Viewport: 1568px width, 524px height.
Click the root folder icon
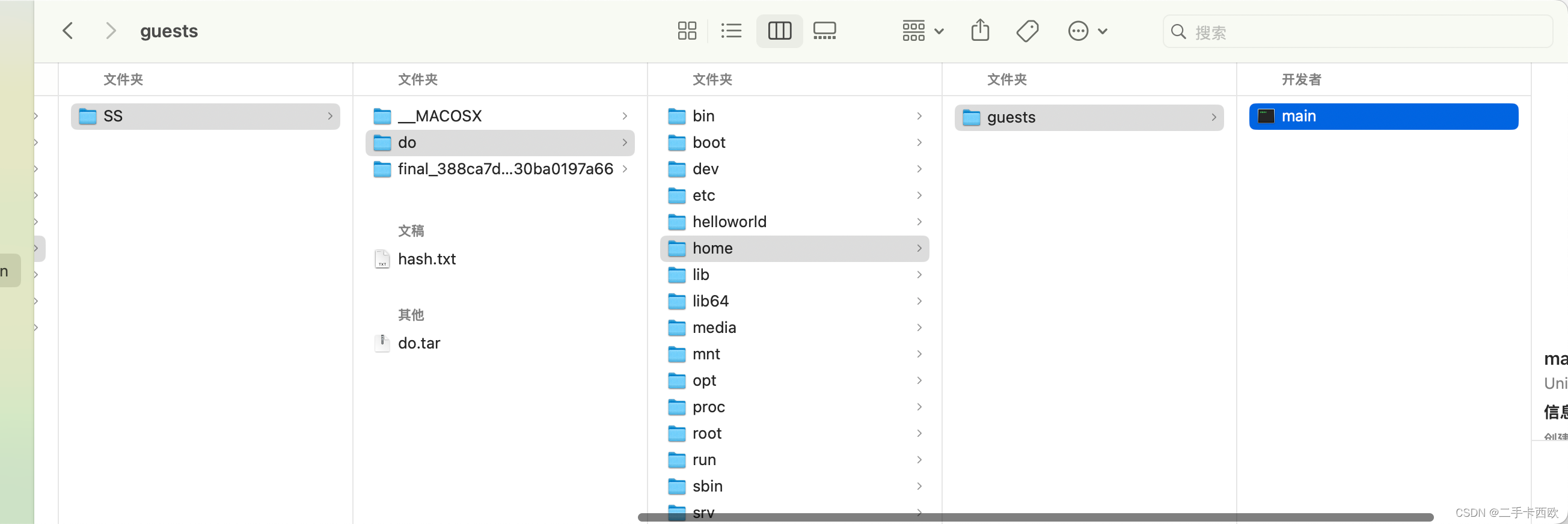pyautogui.click(x=677, y=434)
